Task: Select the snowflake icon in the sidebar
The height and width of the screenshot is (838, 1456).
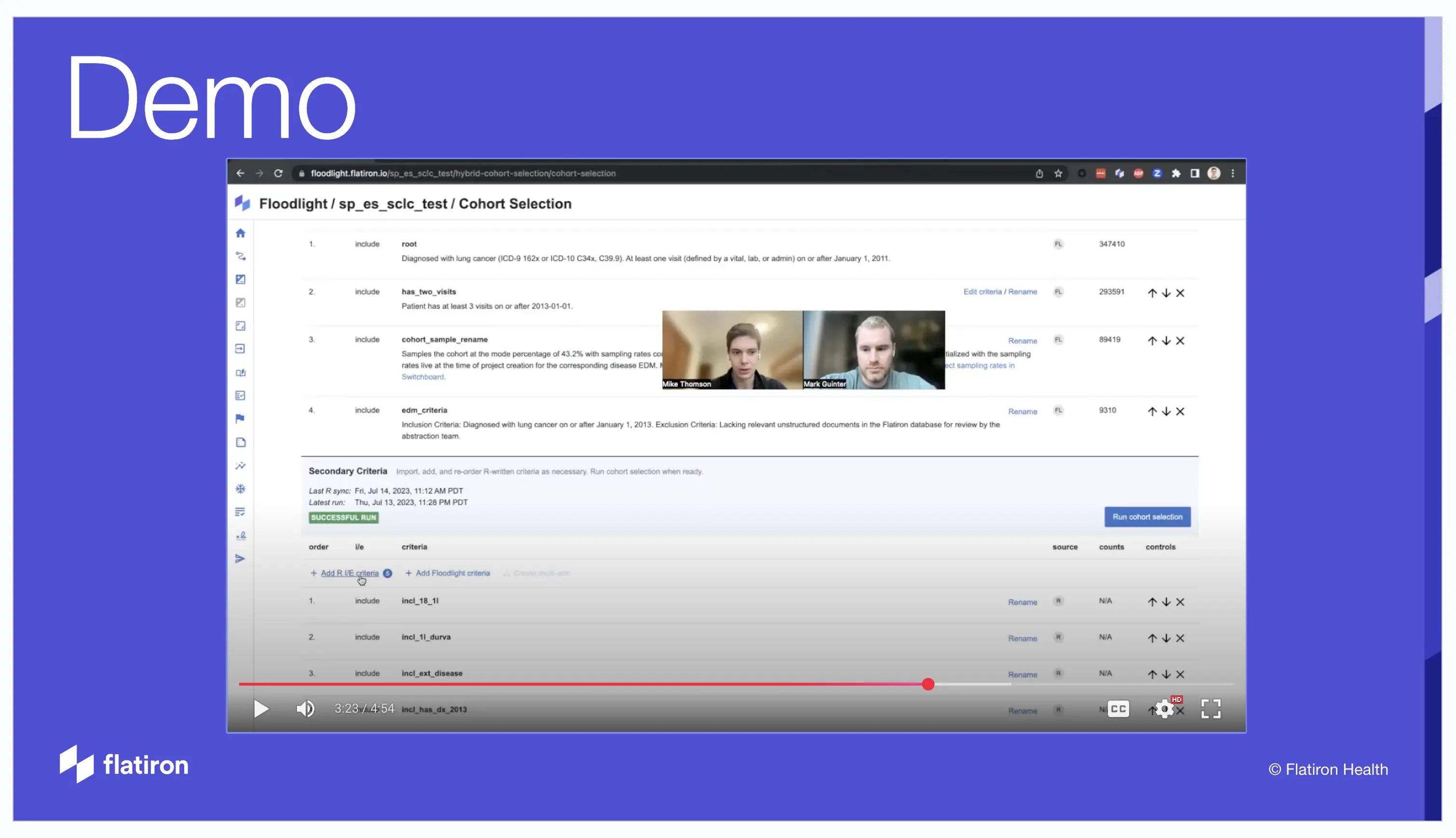Action: pos(241,488)
